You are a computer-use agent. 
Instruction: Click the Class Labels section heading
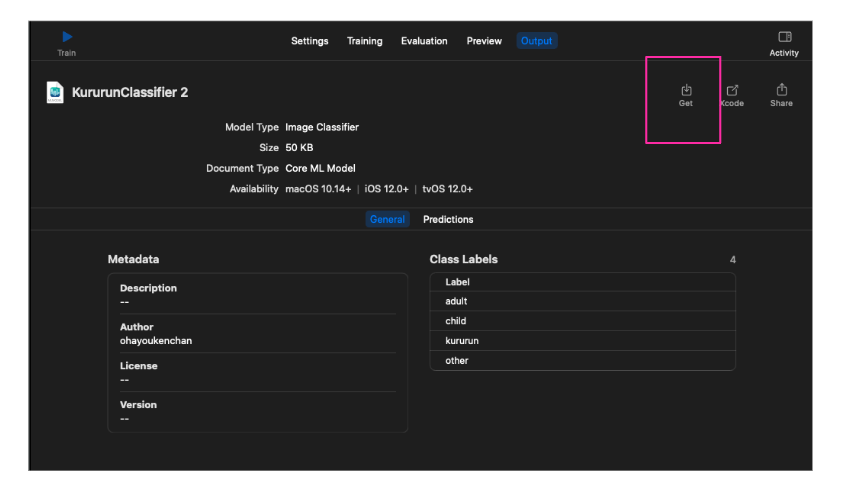tap(463, 259)
